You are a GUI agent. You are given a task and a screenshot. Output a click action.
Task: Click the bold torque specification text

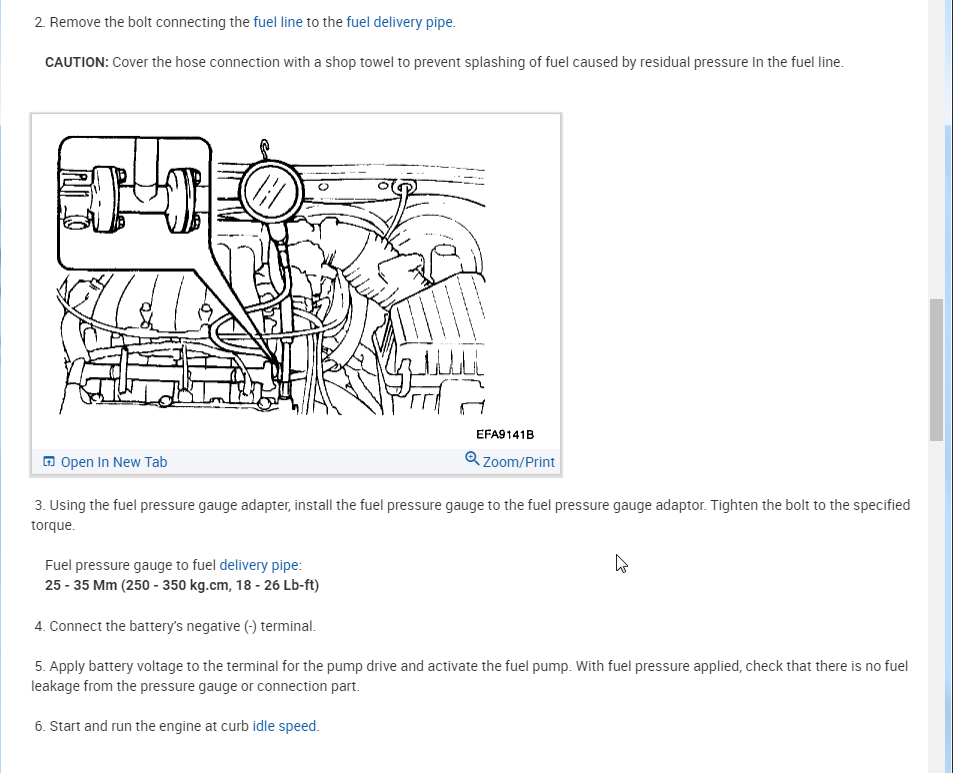182,585
